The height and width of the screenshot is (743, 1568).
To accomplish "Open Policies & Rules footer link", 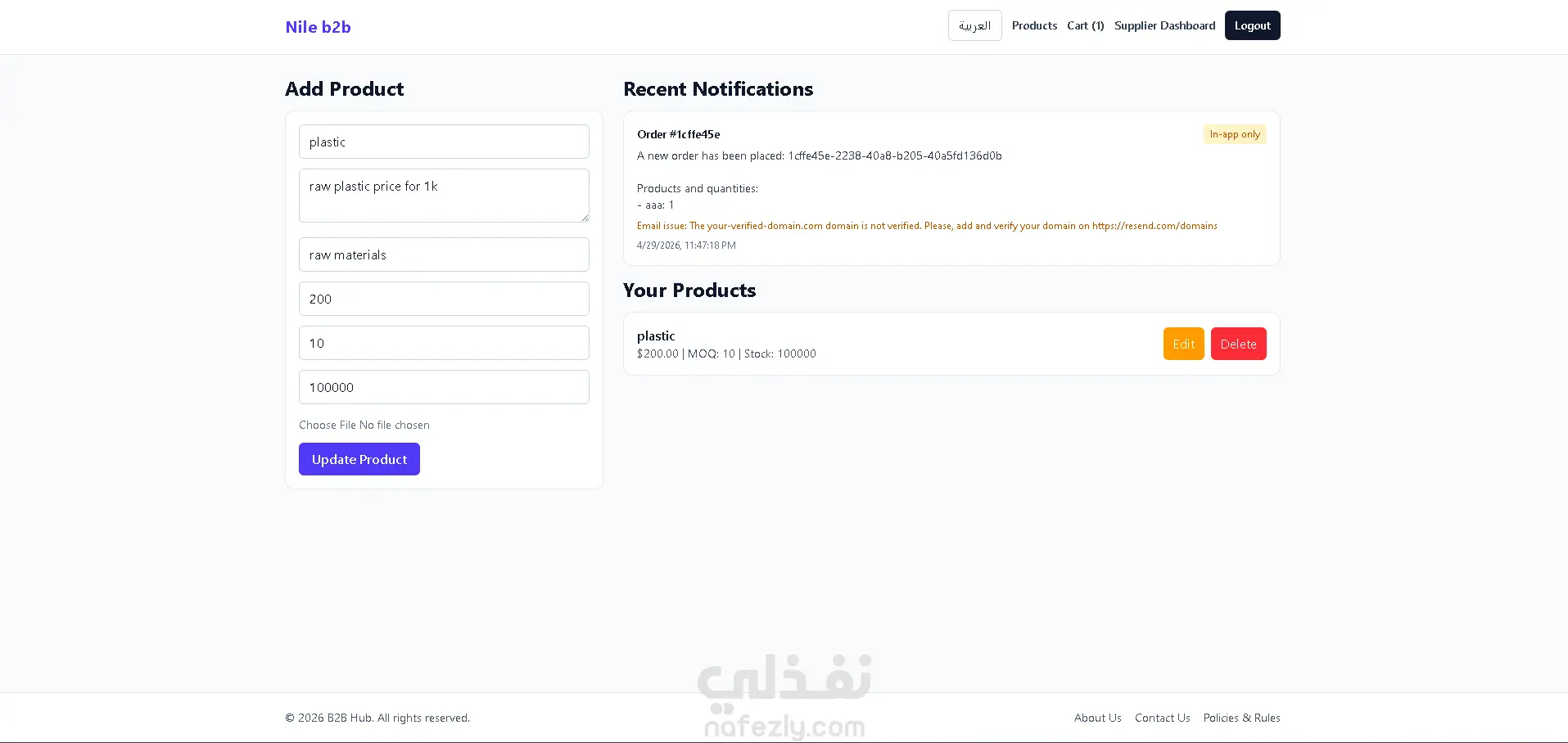I will 1241,718.
